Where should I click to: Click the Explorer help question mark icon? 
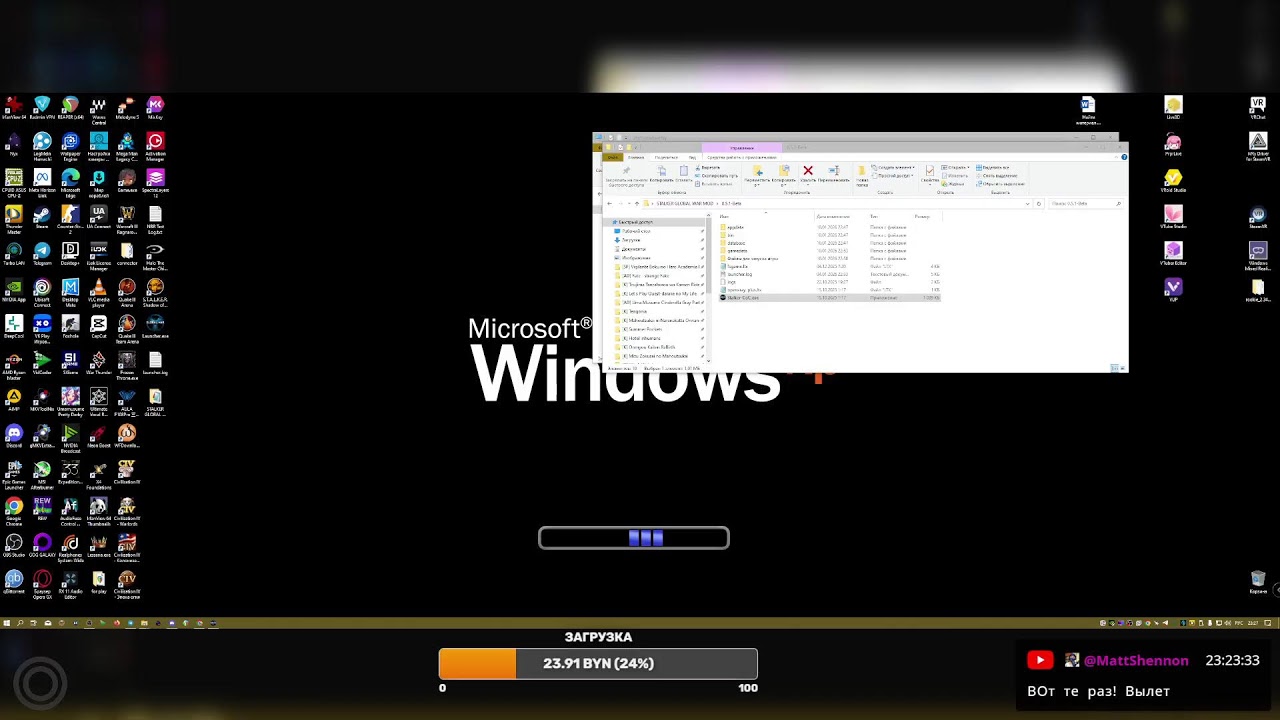[1124, 157]
